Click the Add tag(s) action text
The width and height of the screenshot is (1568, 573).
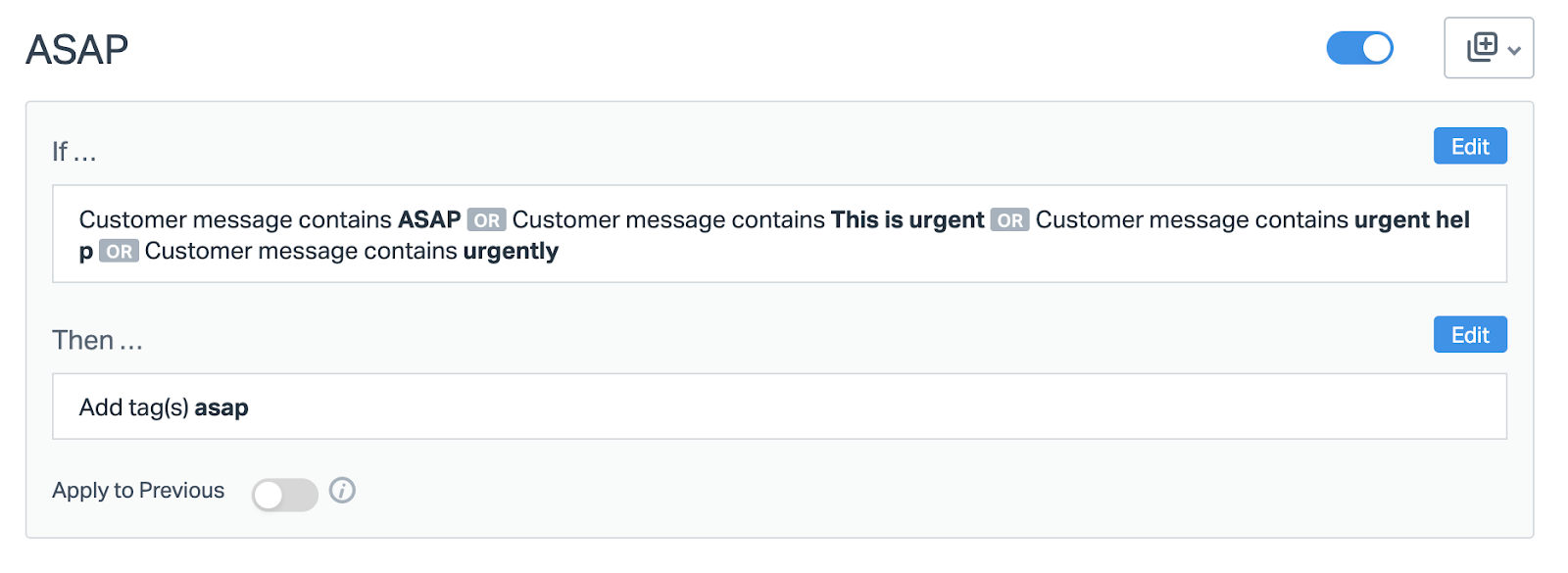pos(134,407)
